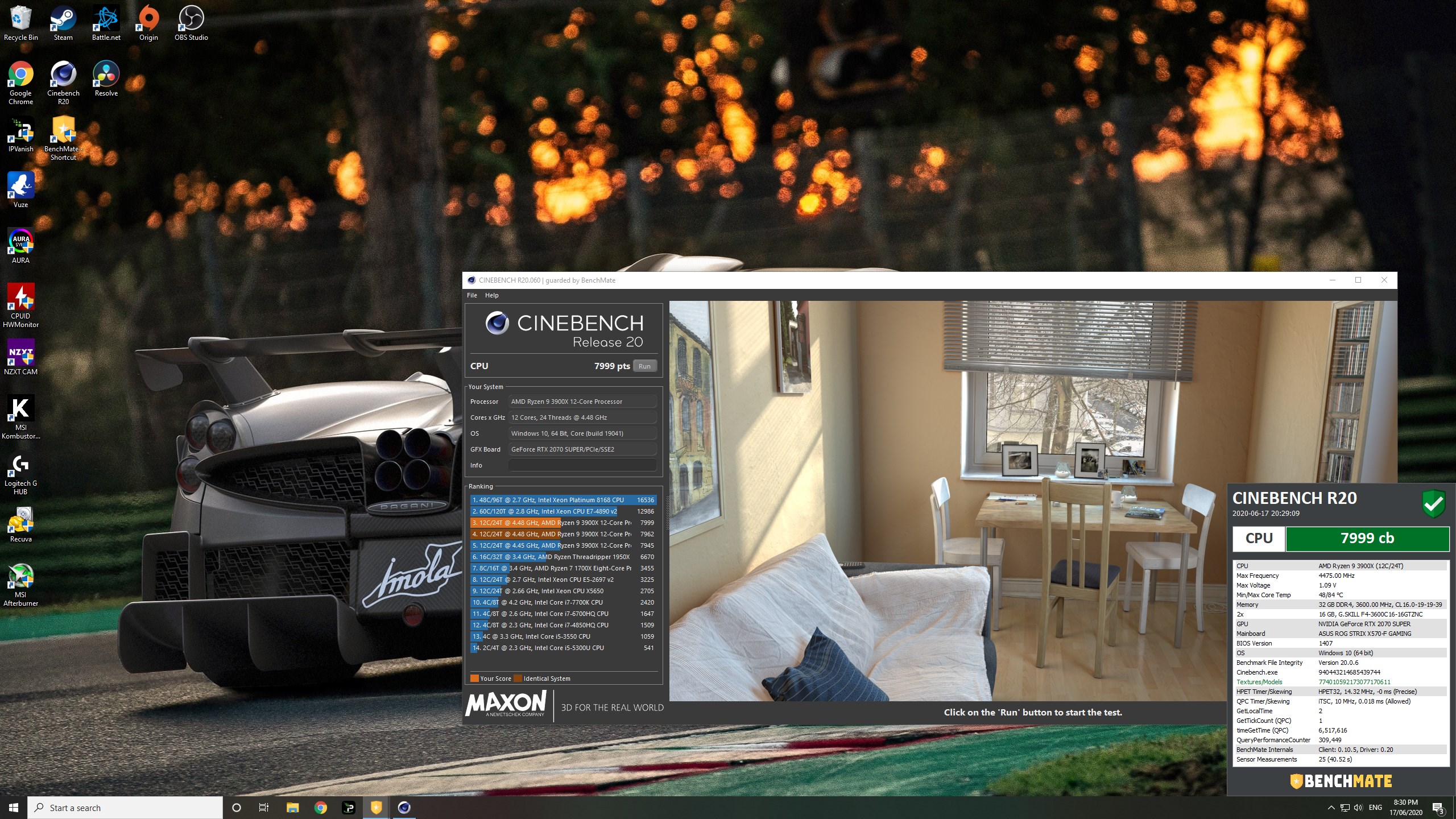Open the network icon in the tray
The image size is (1456, 819).
click(1345, 808)
